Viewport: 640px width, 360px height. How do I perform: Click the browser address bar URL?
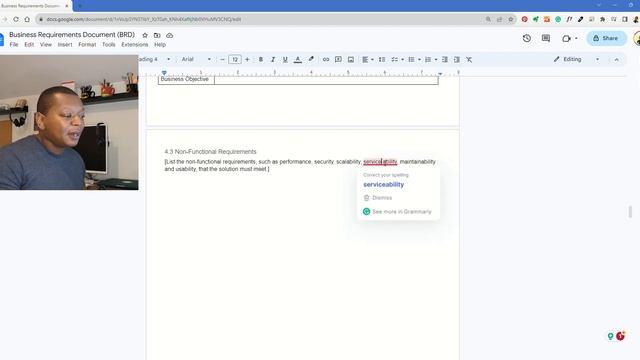(x=144, y=19)
